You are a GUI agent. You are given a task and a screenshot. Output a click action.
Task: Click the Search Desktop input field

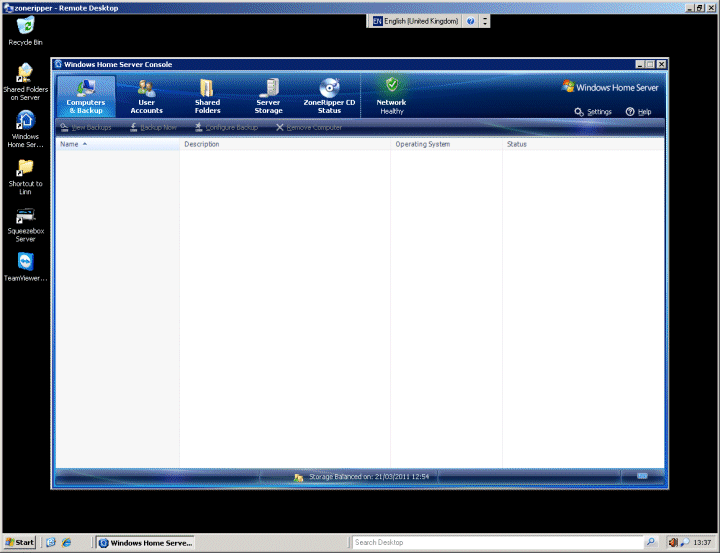[497, 542]
